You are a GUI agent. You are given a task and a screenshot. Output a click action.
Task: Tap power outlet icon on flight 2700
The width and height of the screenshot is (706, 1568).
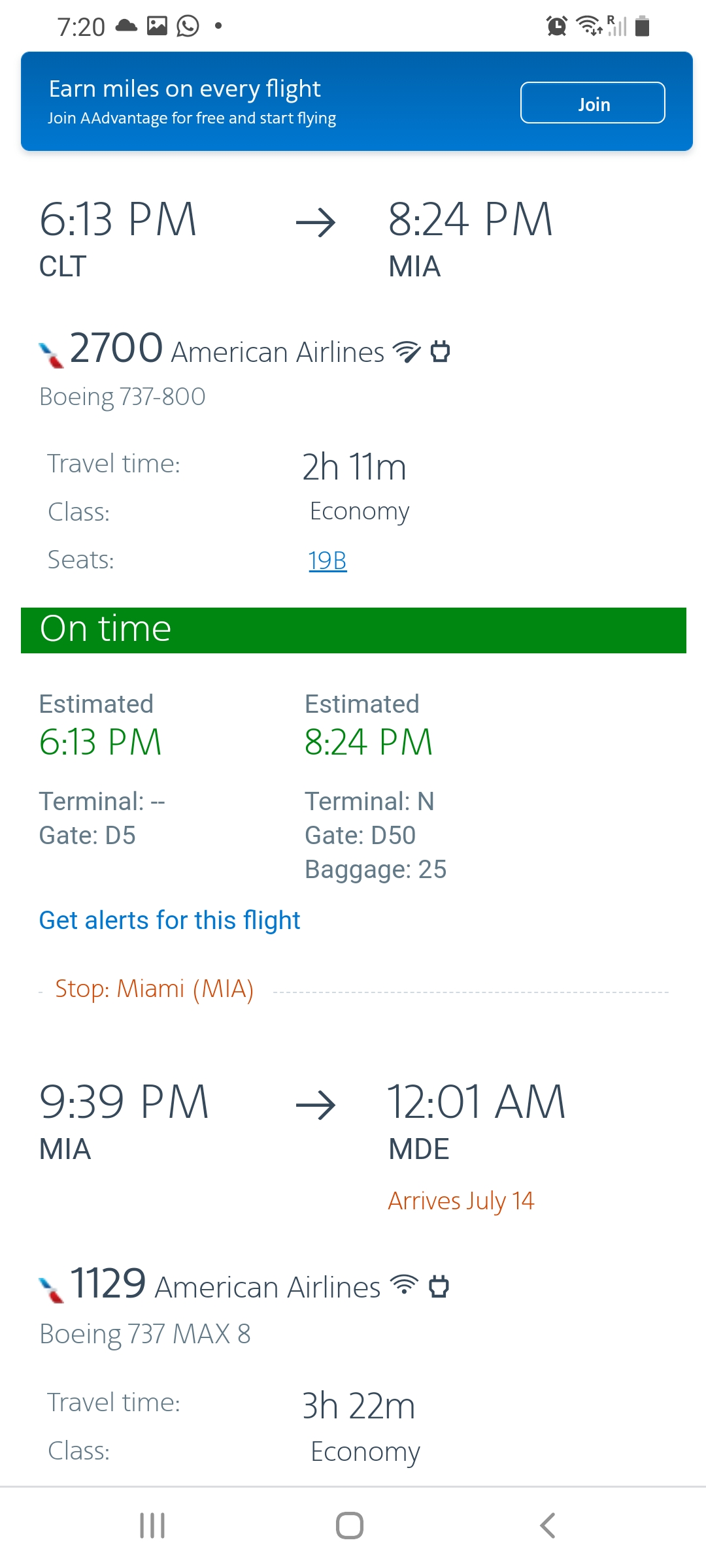click(440, 351)
